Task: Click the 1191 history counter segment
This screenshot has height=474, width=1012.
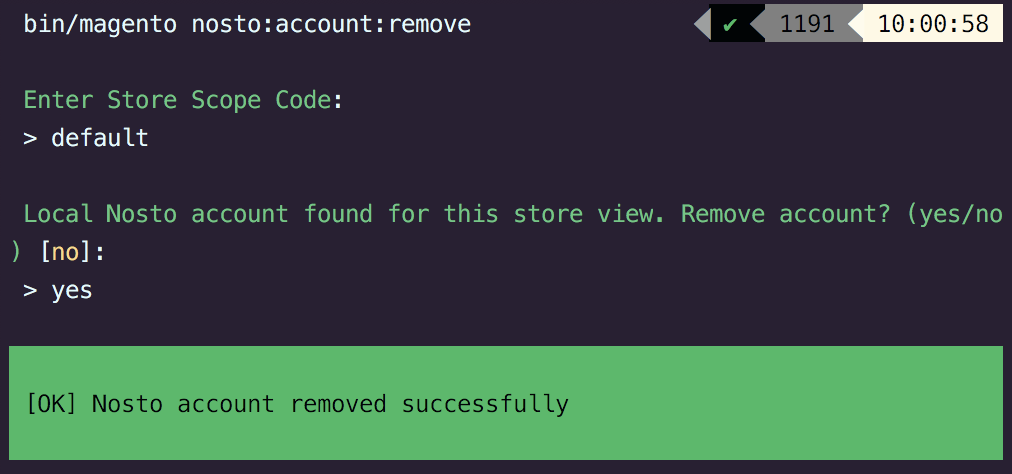Action: pos(806,24)
